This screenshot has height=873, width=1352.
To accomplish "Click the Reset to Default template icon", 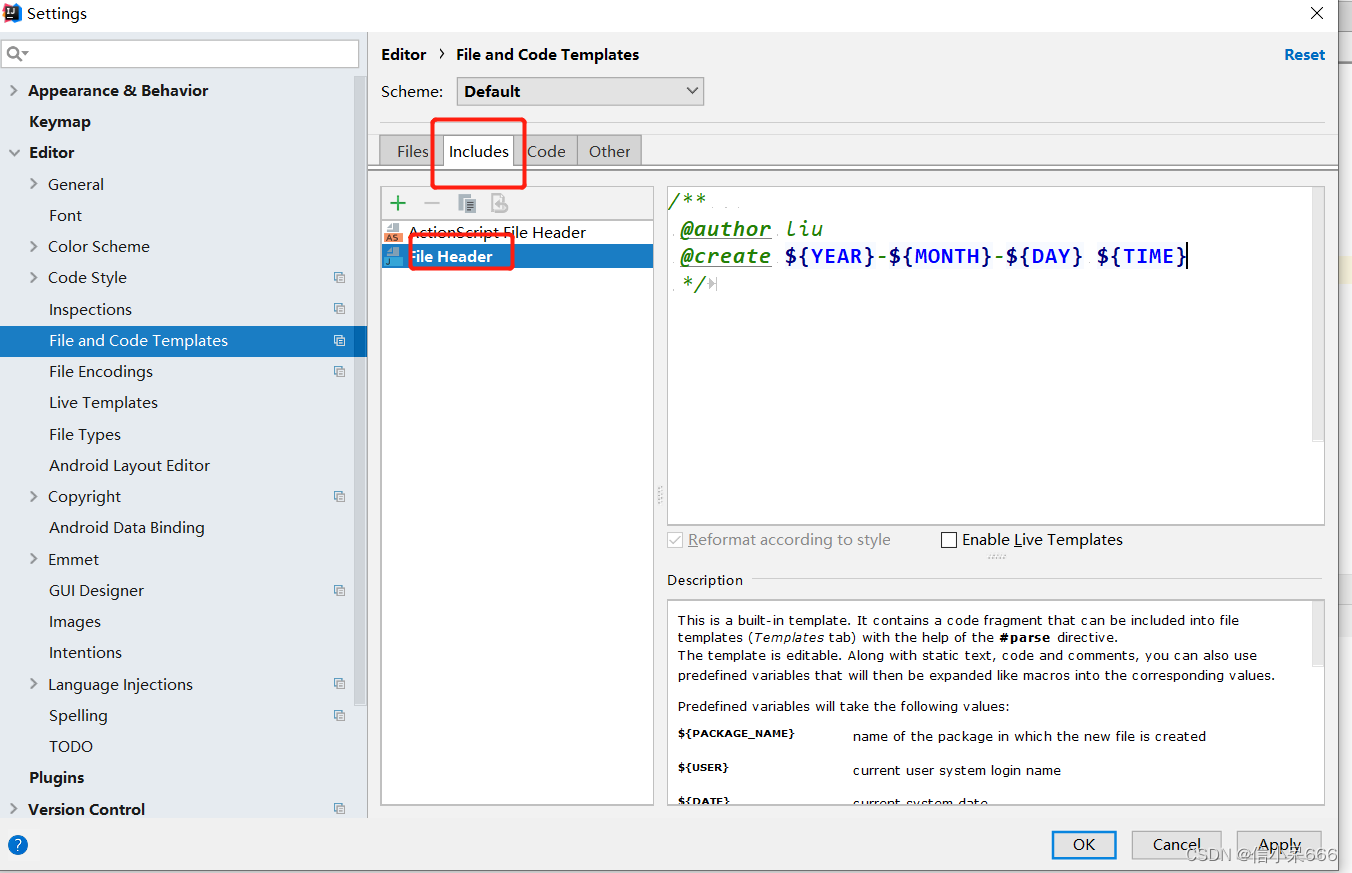I will [x=499, y=203].
